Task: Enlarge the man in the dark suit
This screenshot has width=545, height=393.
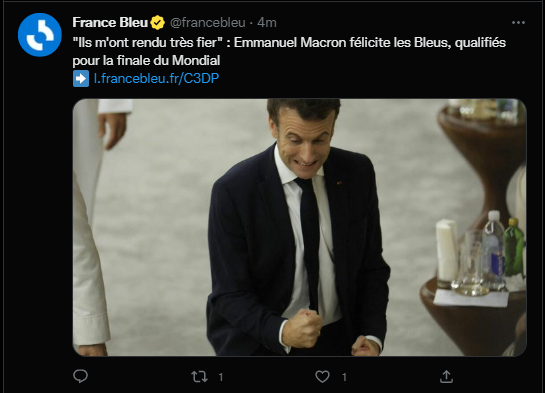Action: tap(298, 228)
